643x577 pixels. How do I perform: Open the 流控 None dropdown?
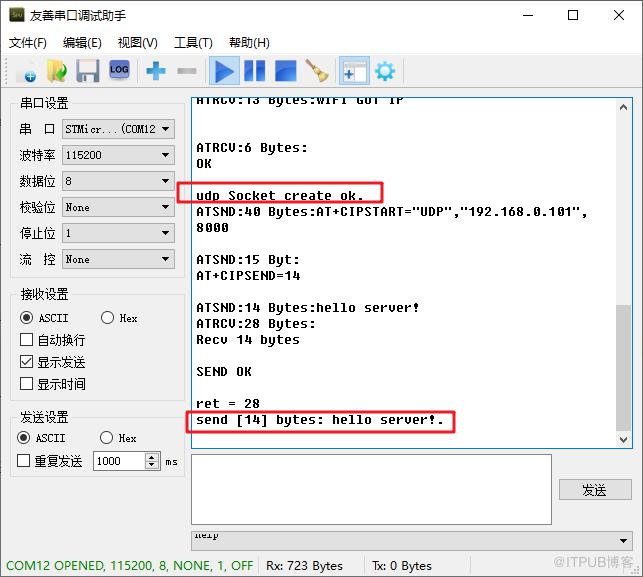119,259
